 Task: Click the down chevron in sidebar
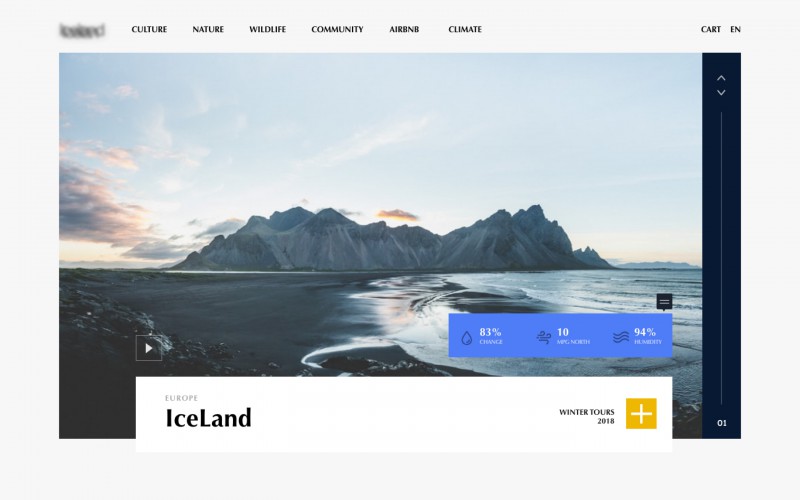(721, 92)
